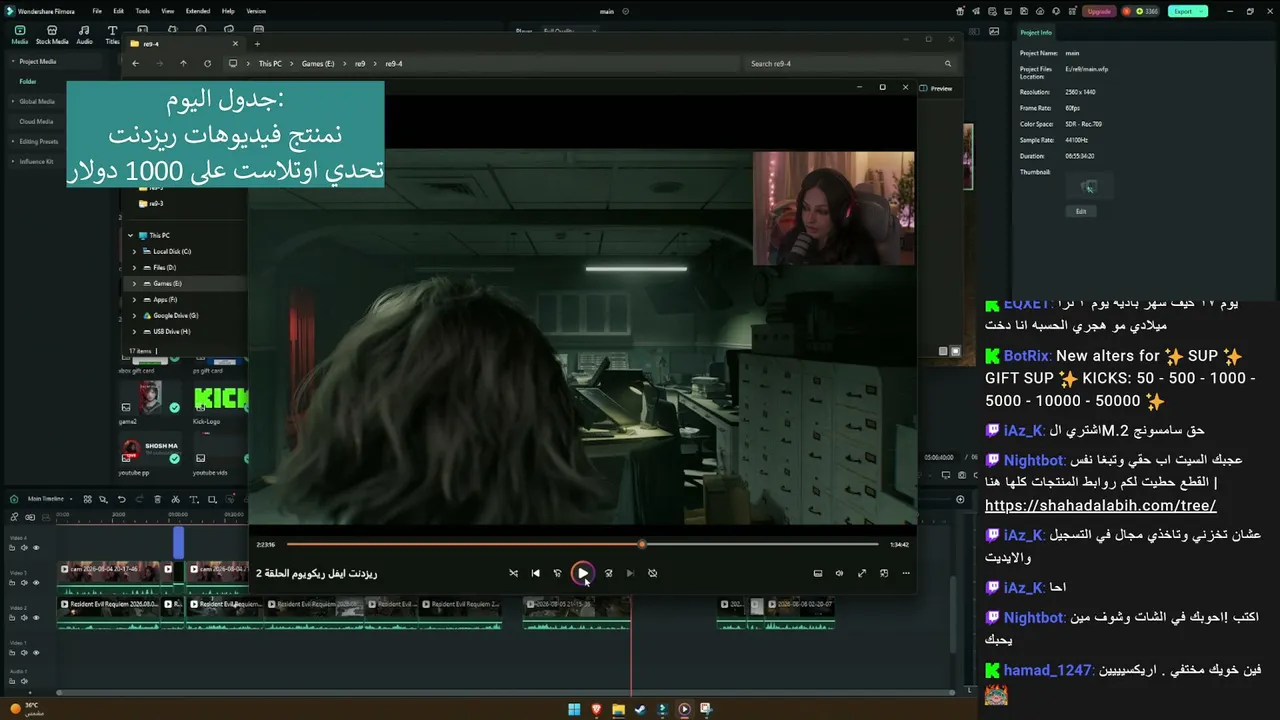Open media player more options menu
1280x720 pixels.
[x=906, y=573]
